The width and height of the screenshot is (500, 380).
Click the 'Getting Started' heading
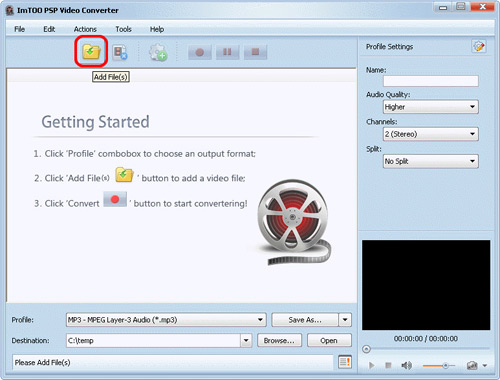95,122
